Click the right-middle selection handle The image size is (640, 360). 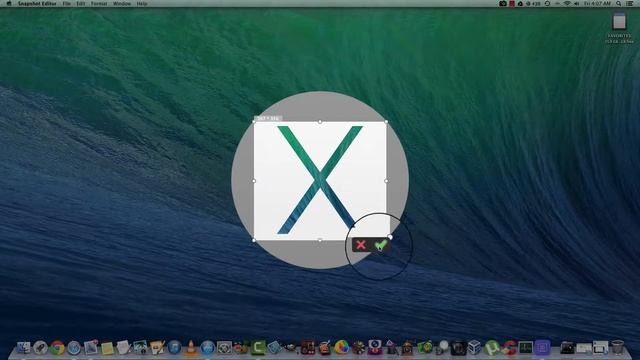tap(386, 180)
